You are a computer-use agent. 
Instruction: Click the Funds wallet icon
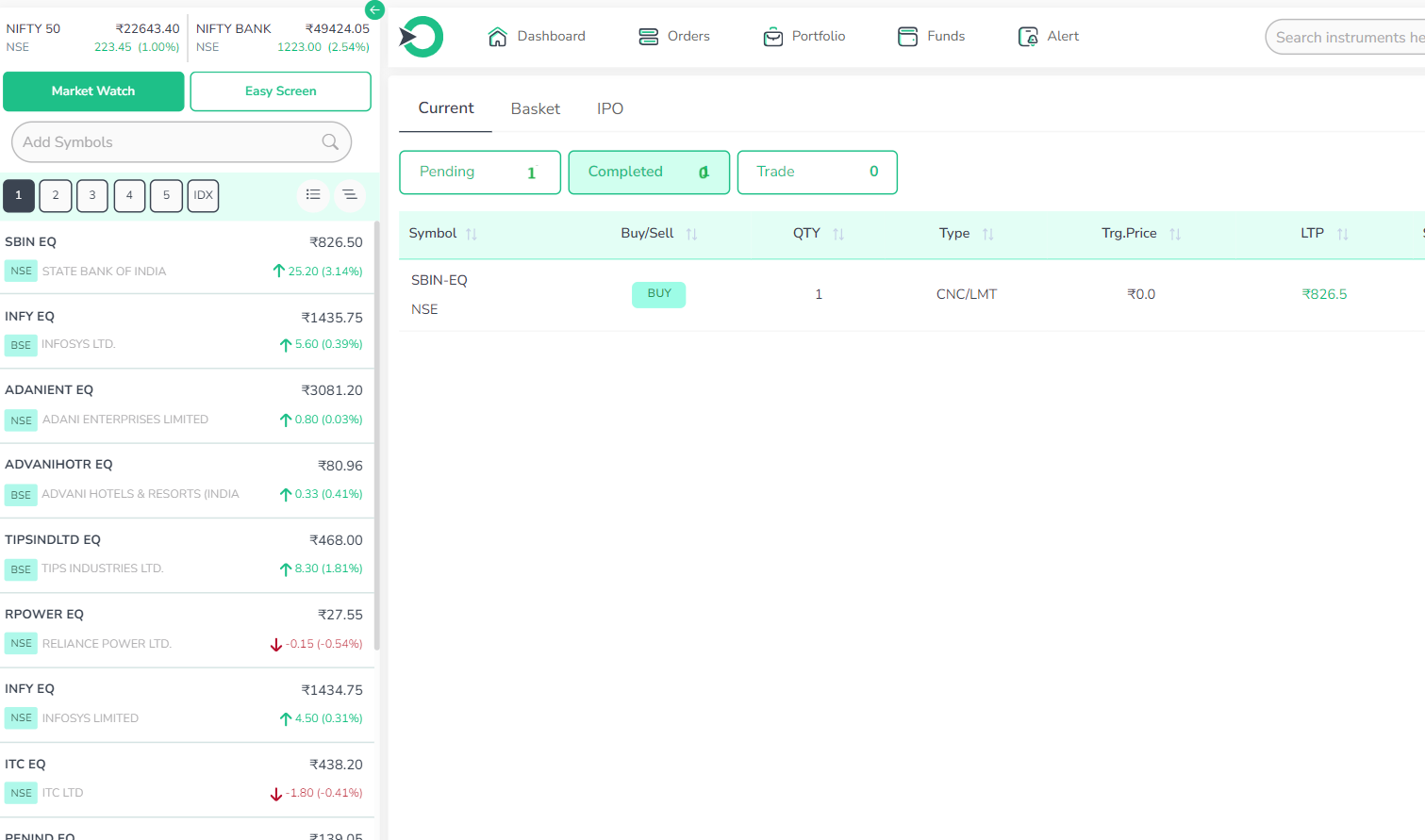point(907,37)
